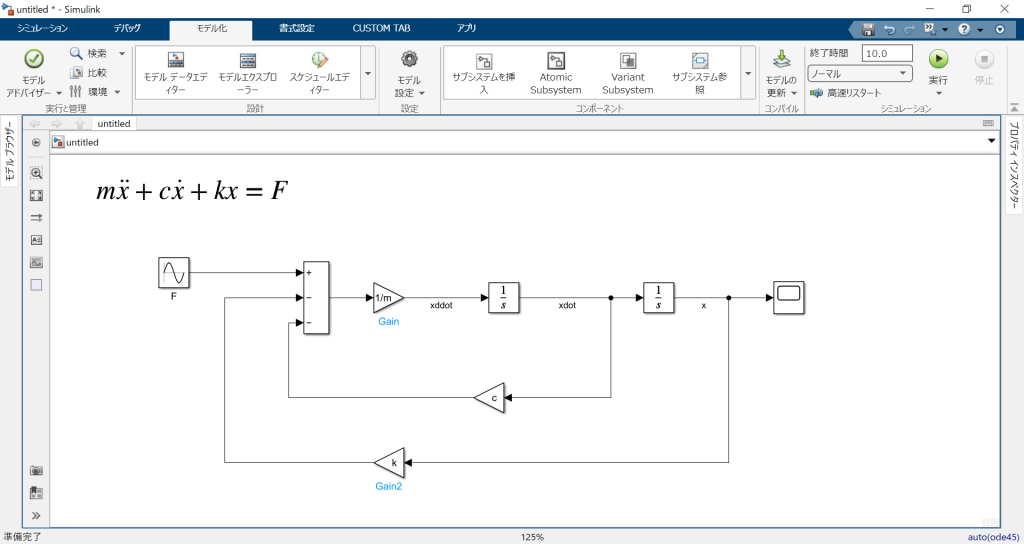
Task: Toggle the Property Inspector side panel
Action: pyautogui.click(x=1013, y=166)
